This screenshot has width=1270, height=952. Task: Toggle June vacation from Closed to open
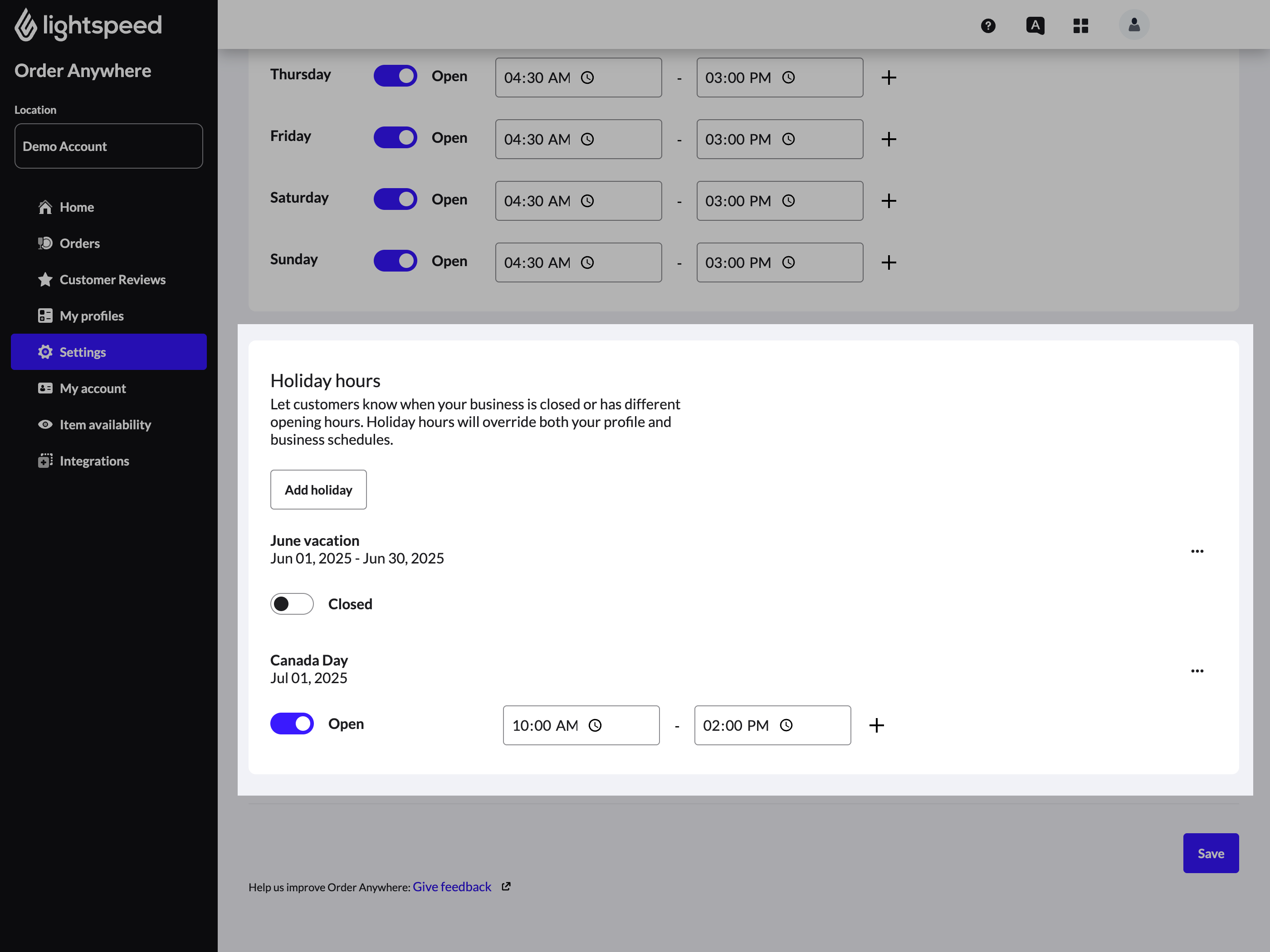(x=292, y=604)
